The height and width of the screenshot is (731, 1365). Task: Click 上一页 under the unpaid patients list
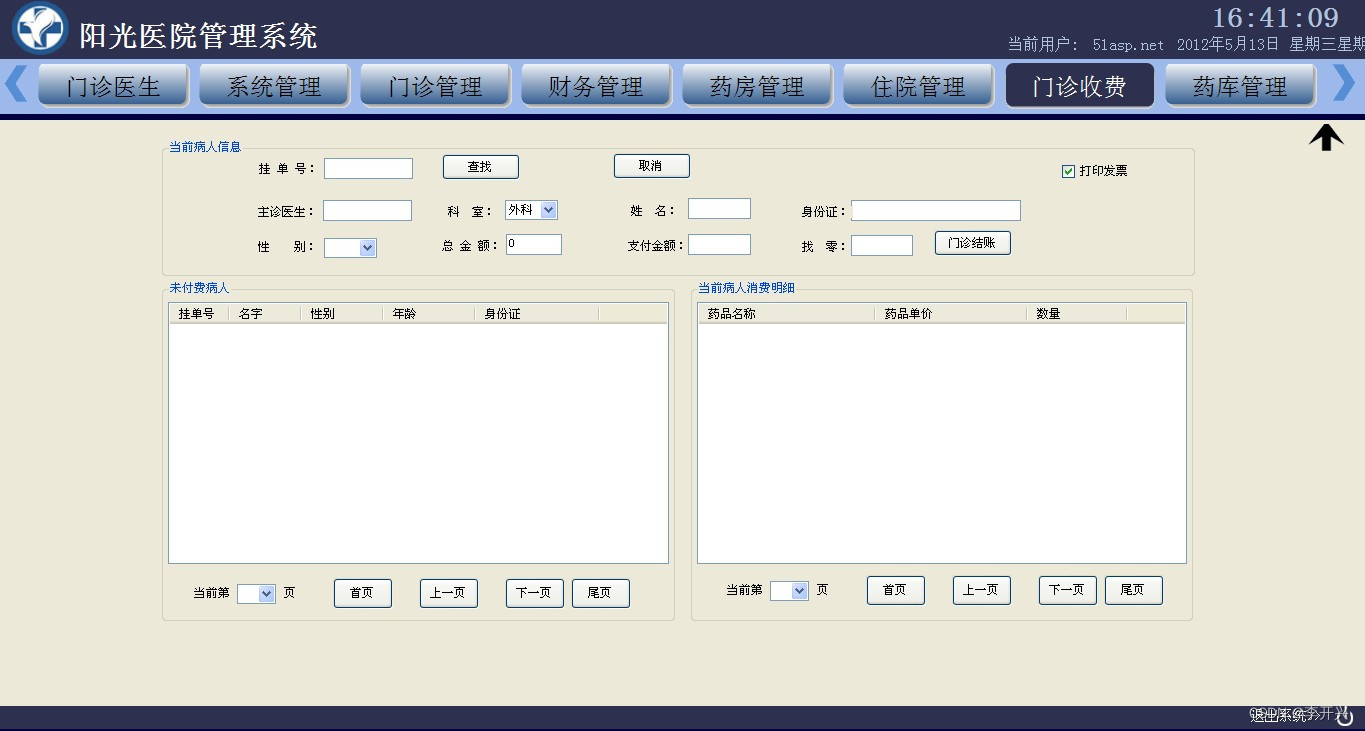click(x=448, y=593)
